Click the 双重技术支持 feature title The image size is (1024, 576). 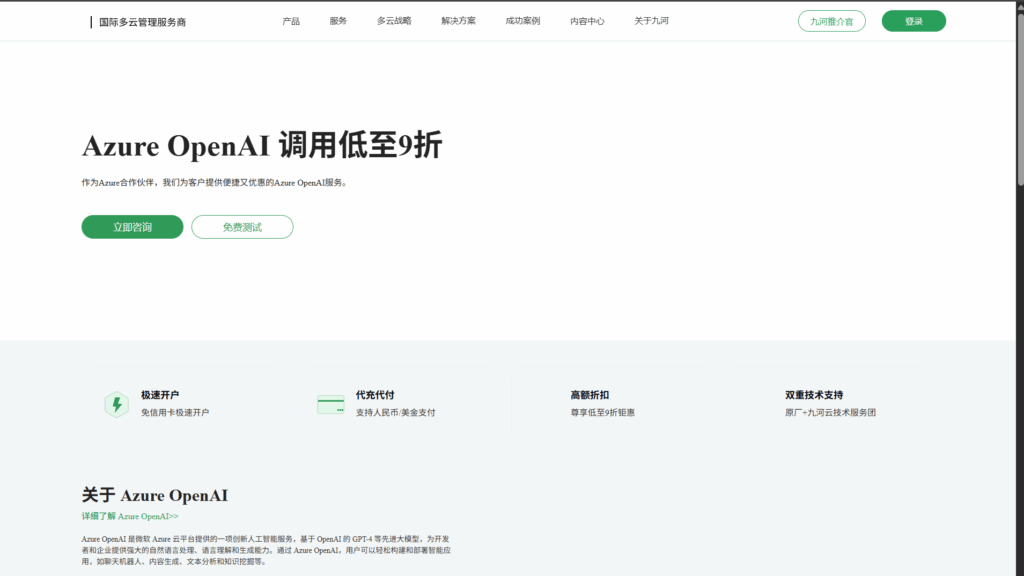tap(814, 395)
